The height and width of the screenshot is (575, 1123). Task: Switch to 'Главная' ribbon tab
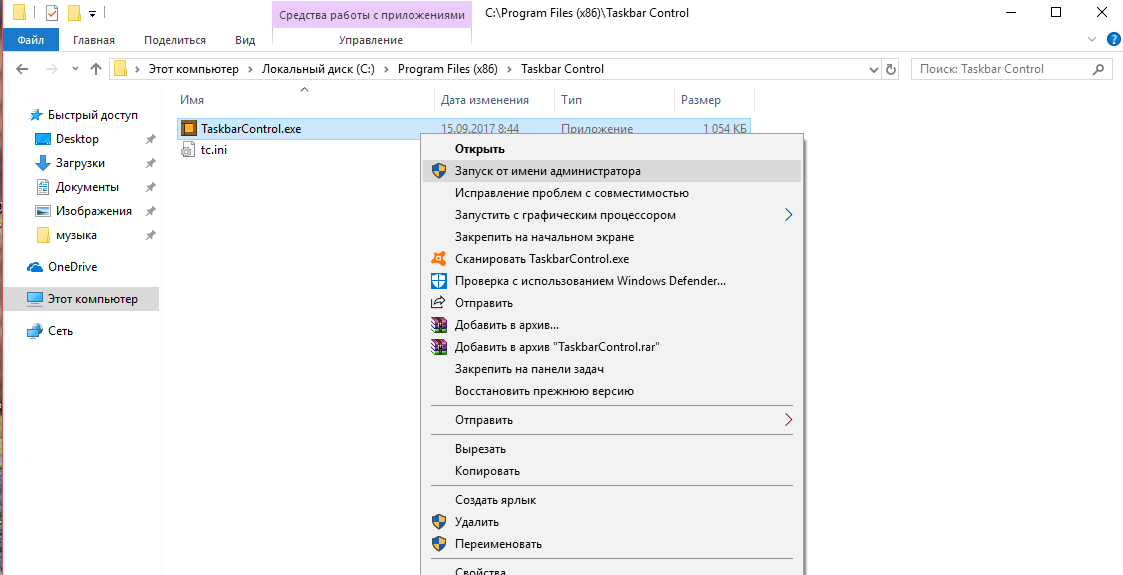pos(94,40)
